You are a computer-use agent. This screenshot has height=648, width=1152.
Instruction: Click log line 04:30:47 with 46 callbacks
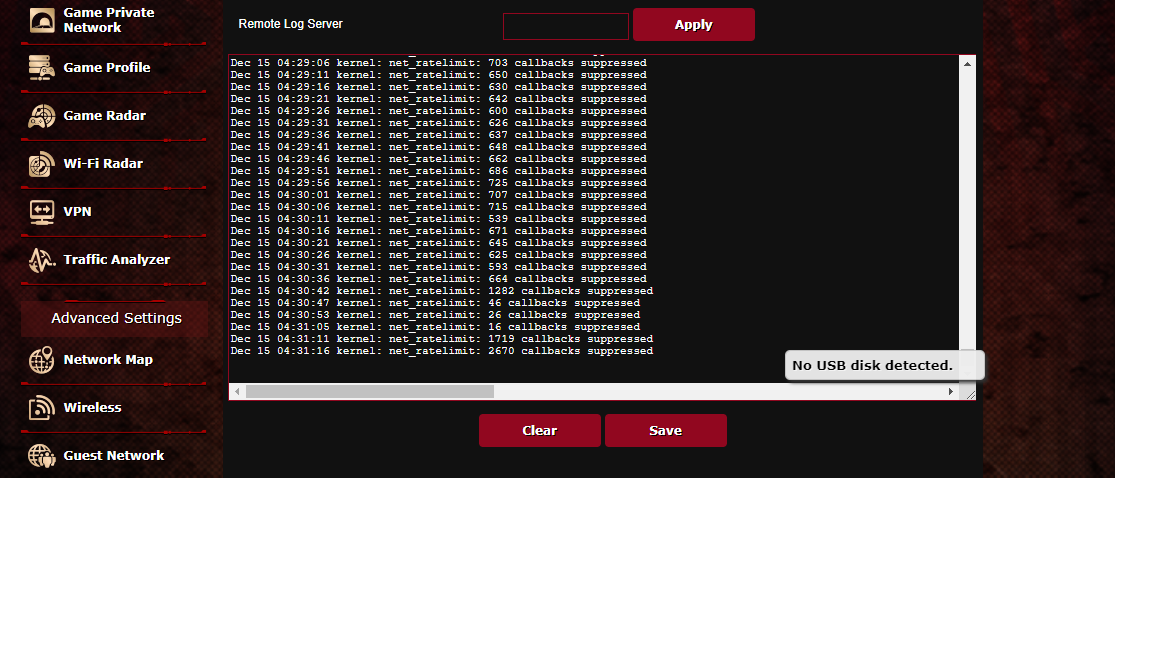coord(435,303)
